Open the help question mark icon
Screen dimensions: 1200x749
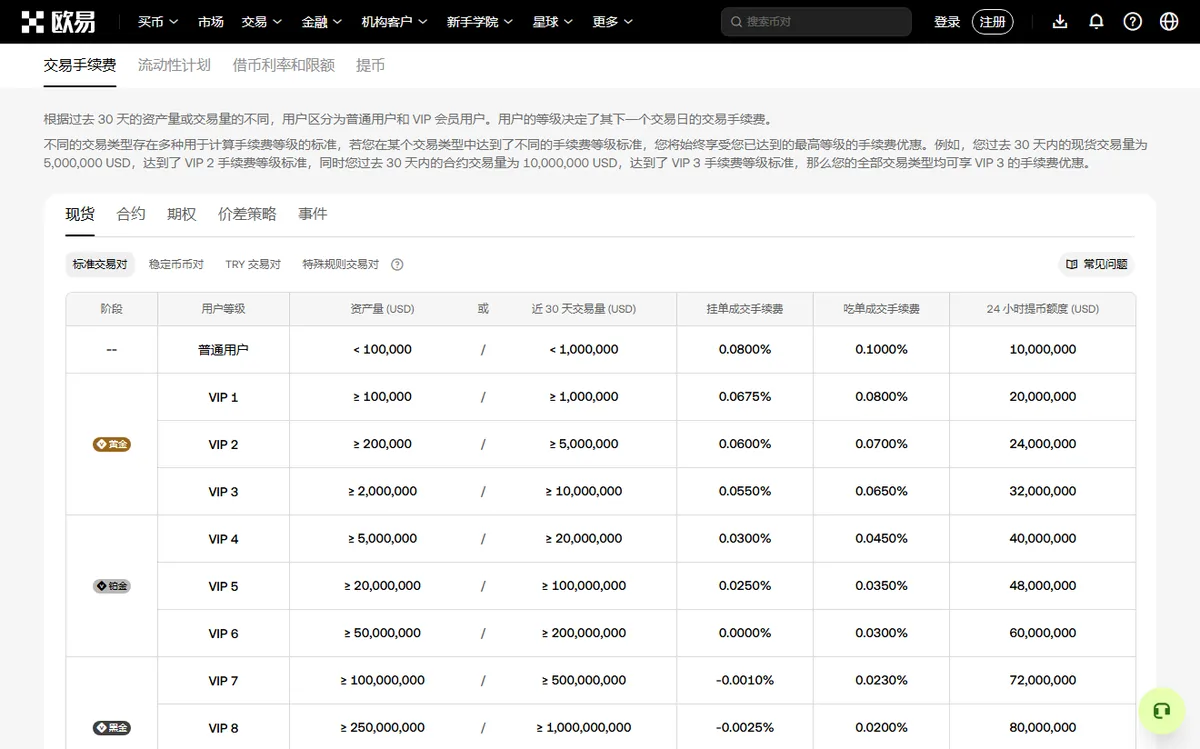1132,21
